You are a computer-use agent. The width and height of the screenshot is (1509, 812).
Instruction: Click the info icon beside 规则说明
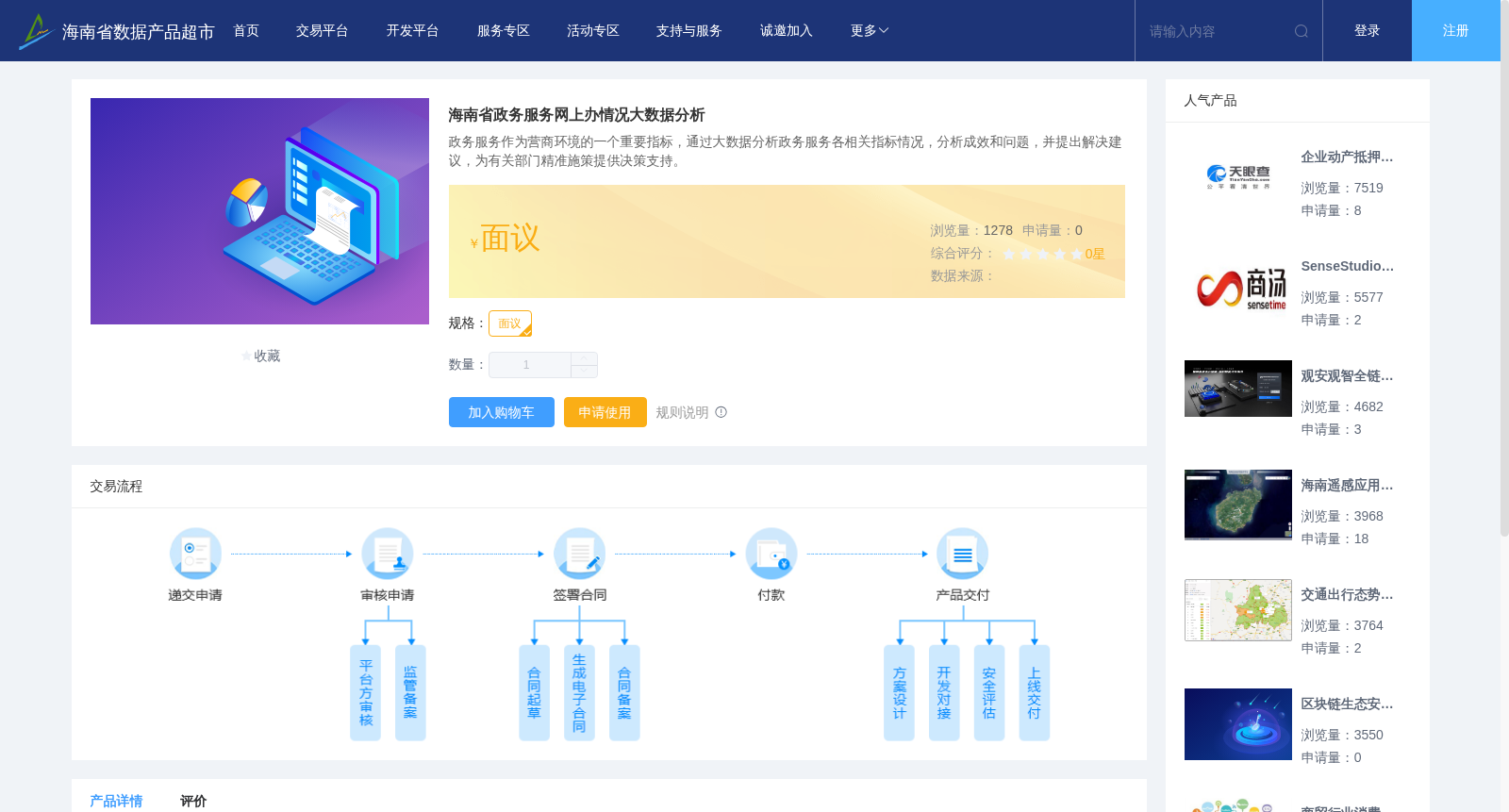pyautogui.click(x=721, y=412)
